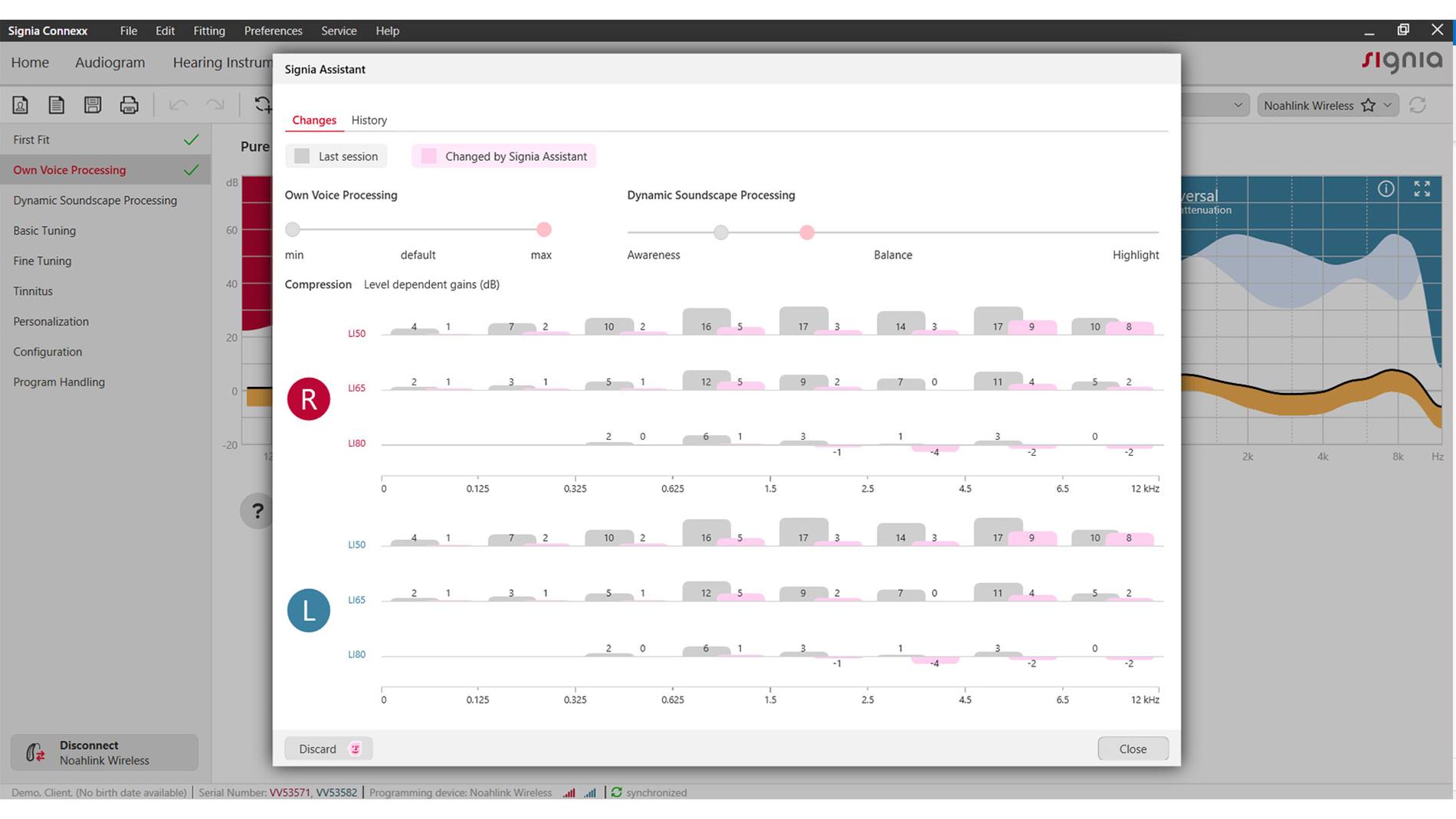Select the Changes tab

[x=313, y=120]
